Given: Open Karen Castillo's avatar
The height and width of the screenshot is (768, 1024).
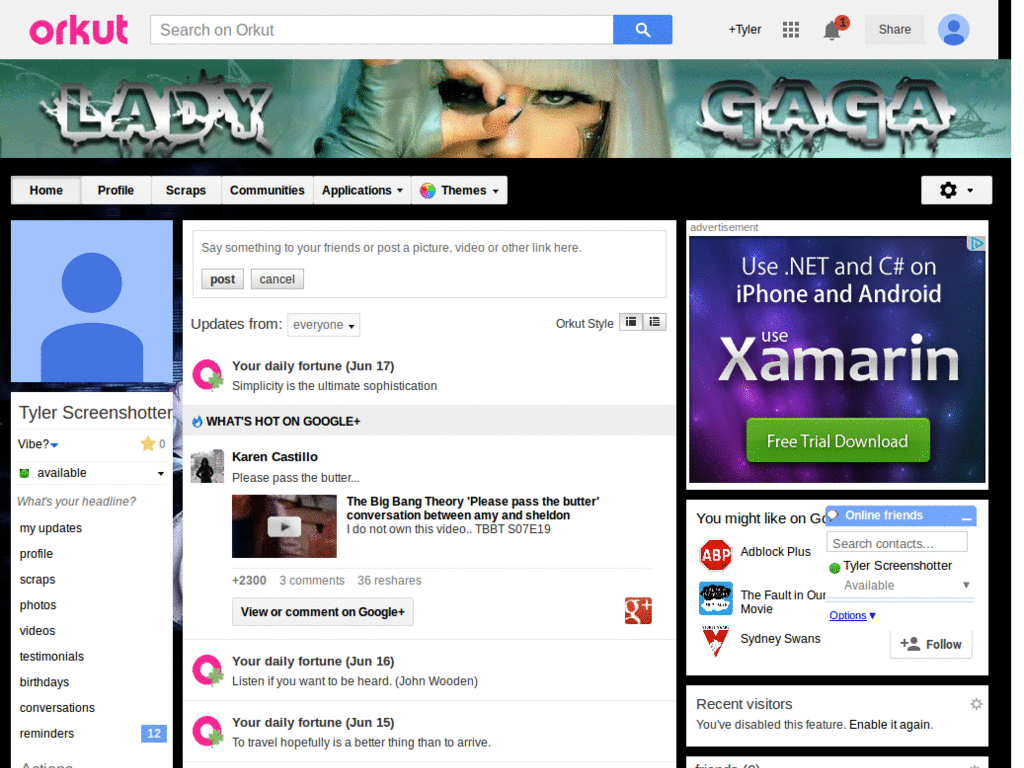Looking at the screenshot, I should (x=207, y=466).
